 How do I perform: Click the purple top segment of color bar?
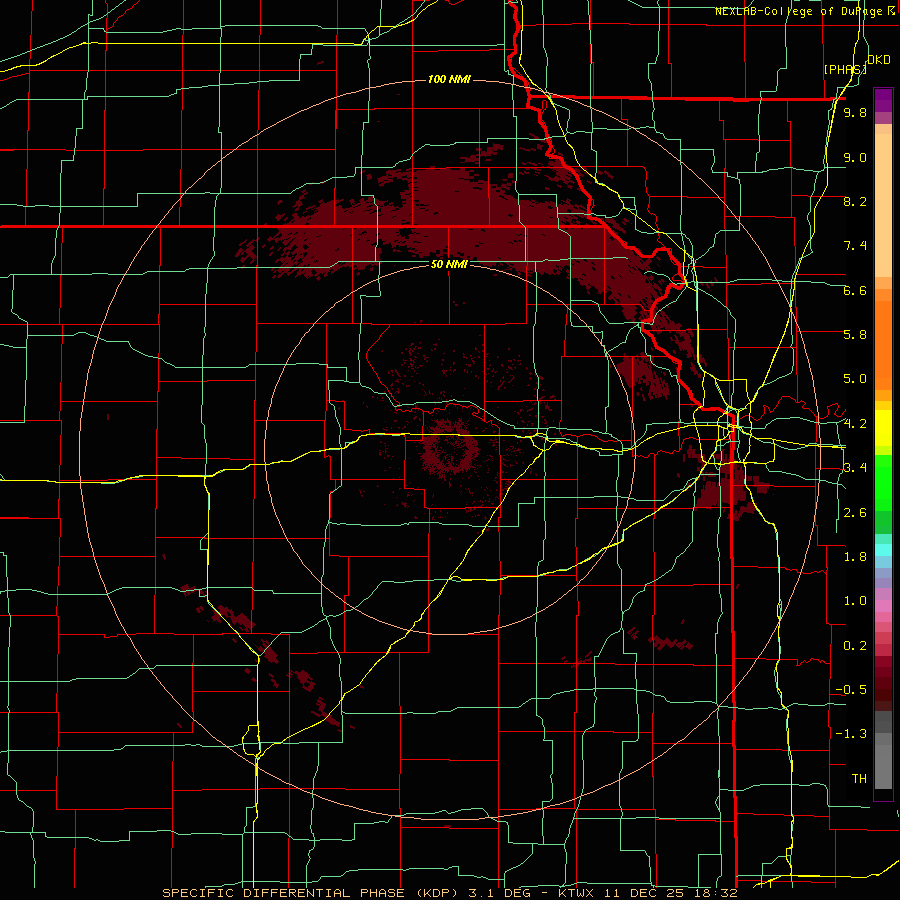883,100
